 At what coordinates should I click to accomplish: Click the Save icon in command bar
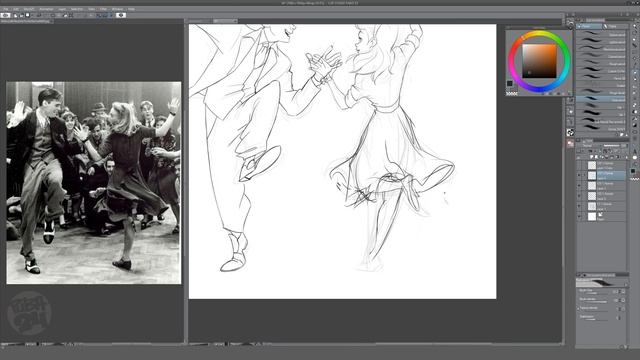27,16
